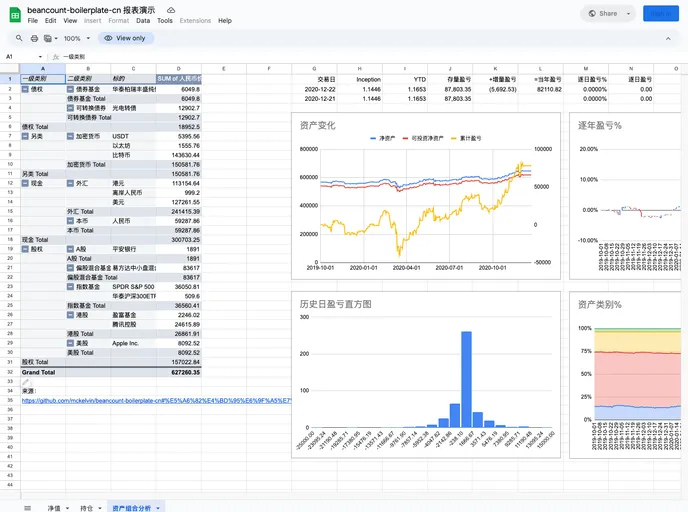The height and width of the screenshot is (512, 688).
Task: Open the github.com beancount-boilerplate-cn link
Action: pyautogui.click(x=156, y=401)
